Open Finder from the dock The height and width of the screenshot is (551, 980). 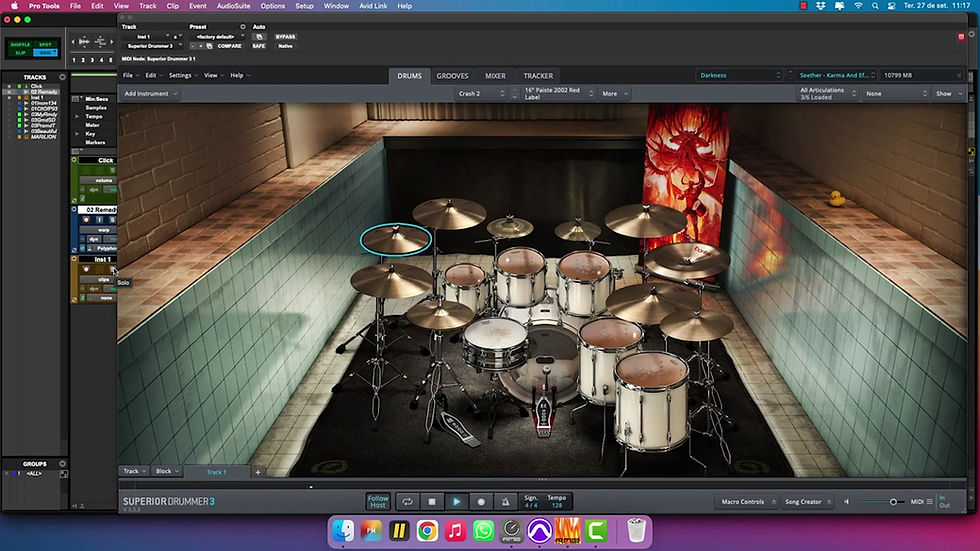pos(343,531)
